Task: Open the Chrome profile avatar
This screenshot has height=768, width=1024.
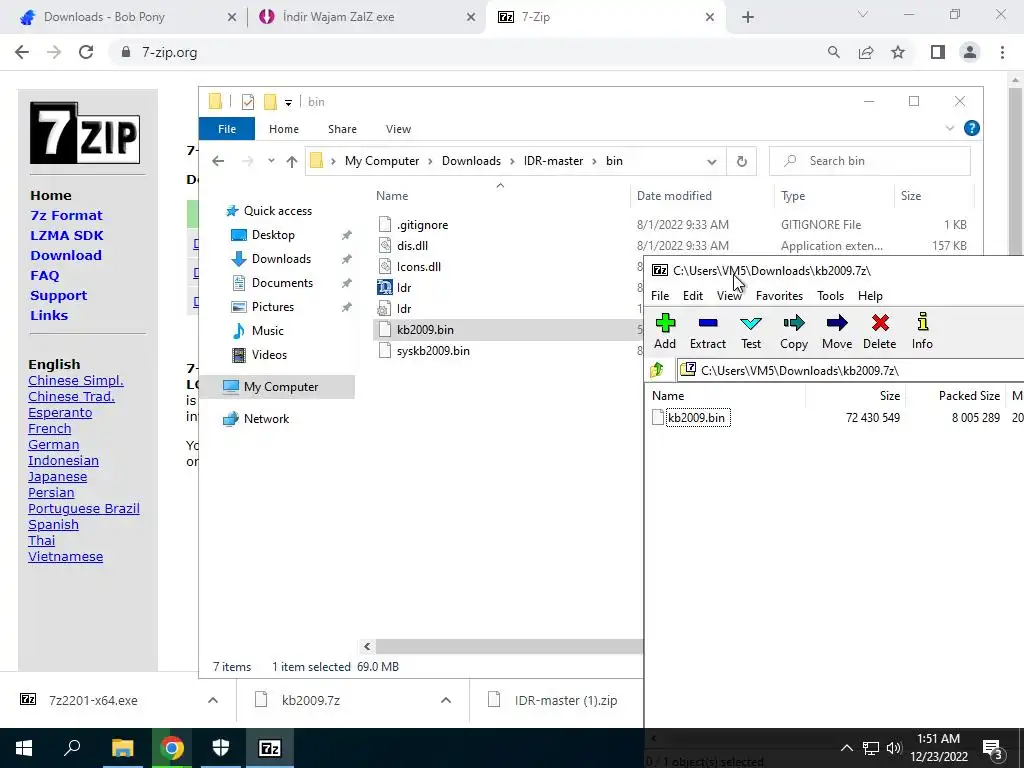Action: coord(970,52)
